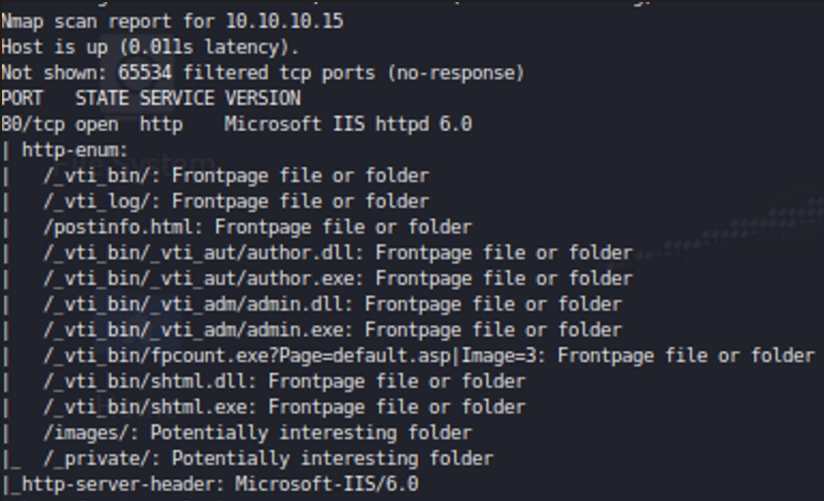Click the /postinfo.html path

click(x=123, y=227)
